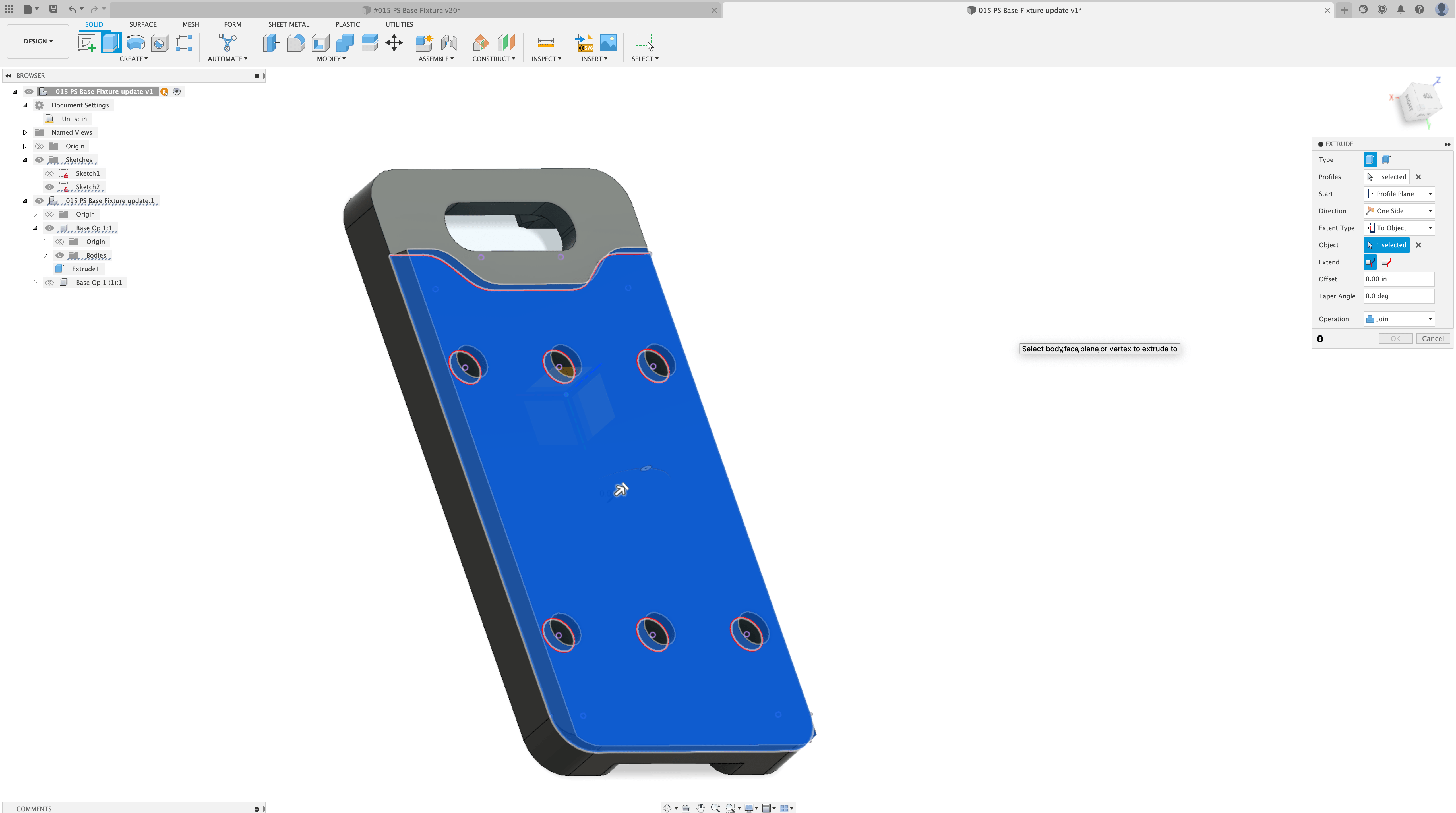
Task: Switch to the SHEET METAL tab
Action: [x=289, y=24]
